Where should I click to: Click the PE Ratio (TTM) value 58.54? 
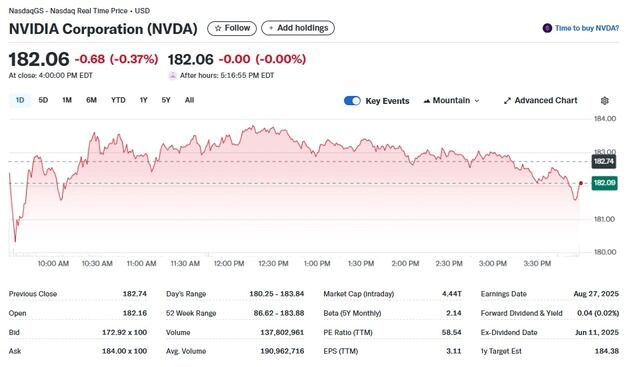[451, 332]
